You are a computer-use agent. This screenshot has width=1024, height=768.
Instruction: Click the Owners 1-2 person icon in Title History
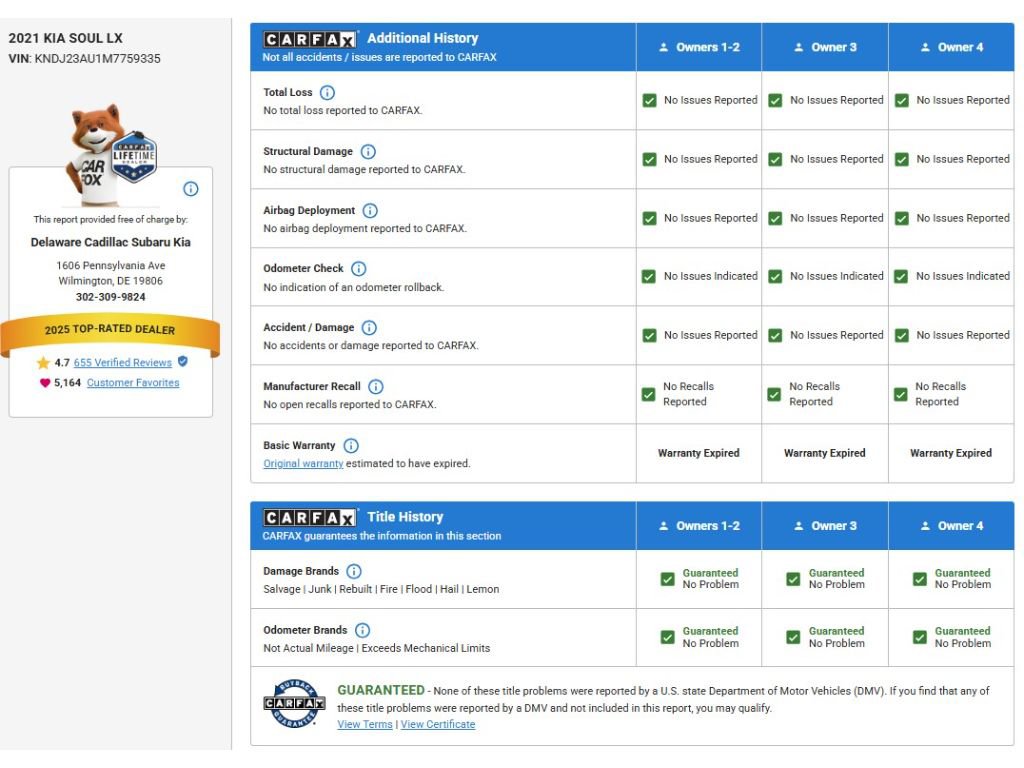click(664, 526)
